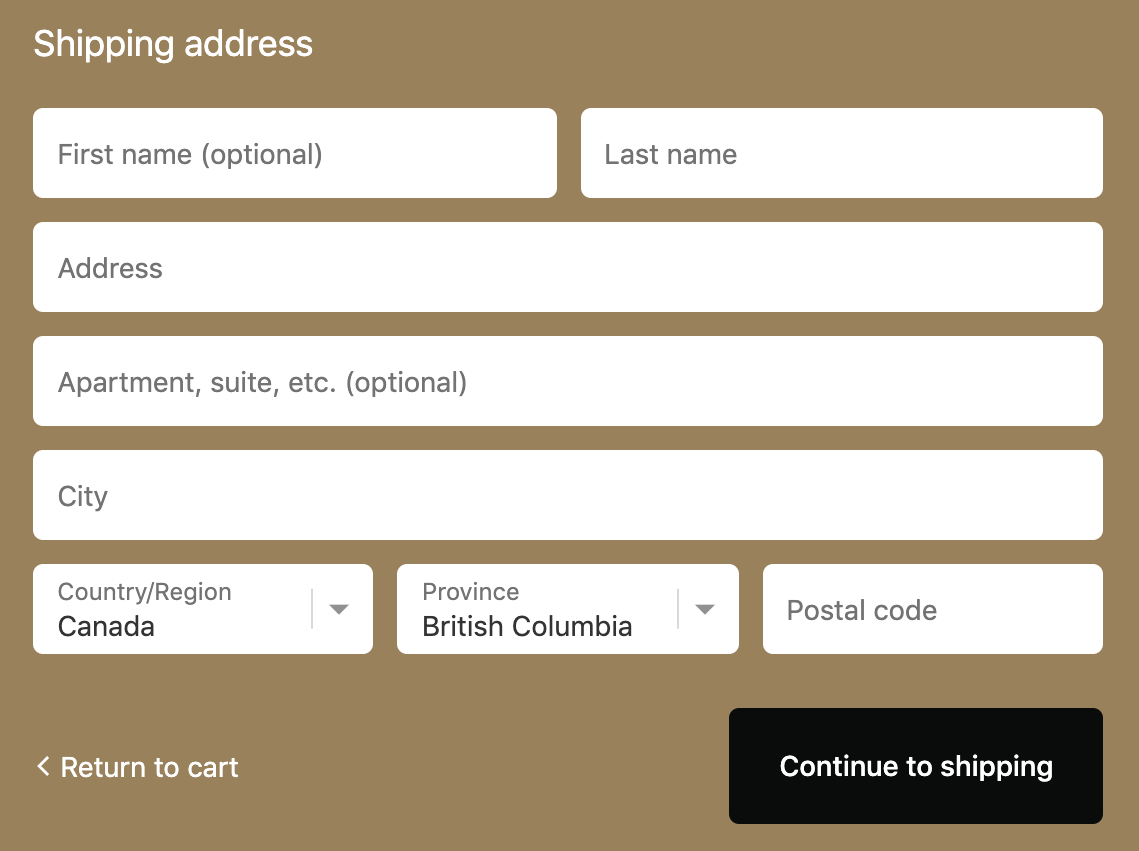
Task: Click the Apartment, suite, etc. field
Action: (567, 382)
